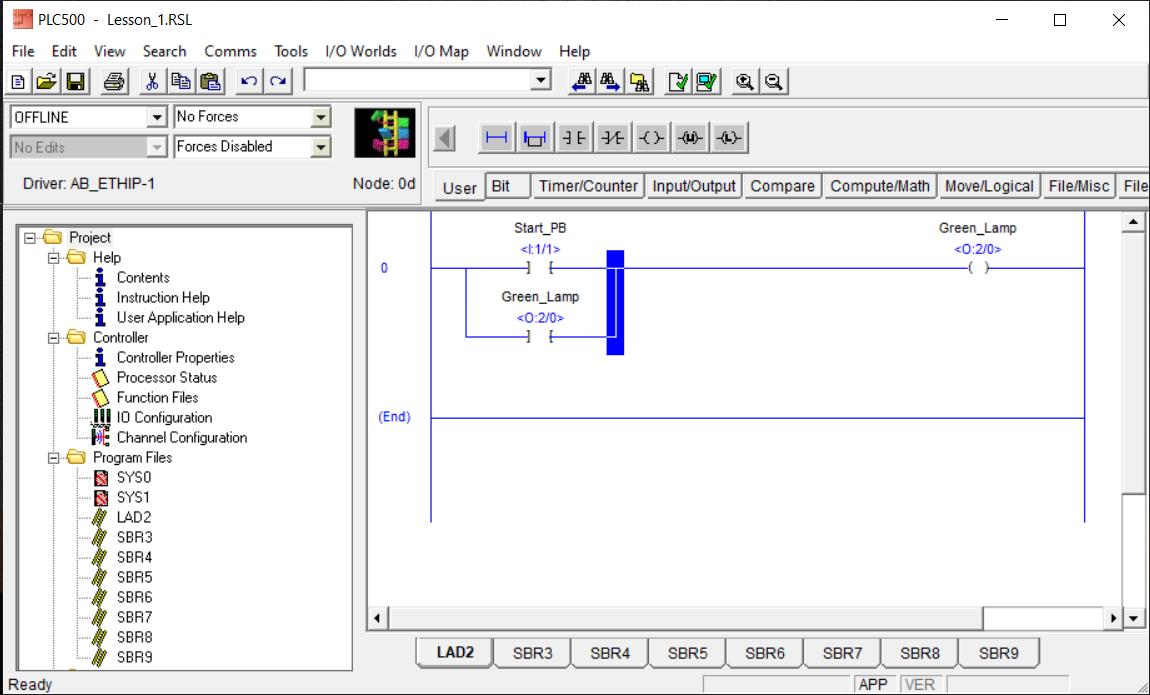1150x695 pixels.
Task: Click the ladder view scroll down arrow
Action: 1133,618
